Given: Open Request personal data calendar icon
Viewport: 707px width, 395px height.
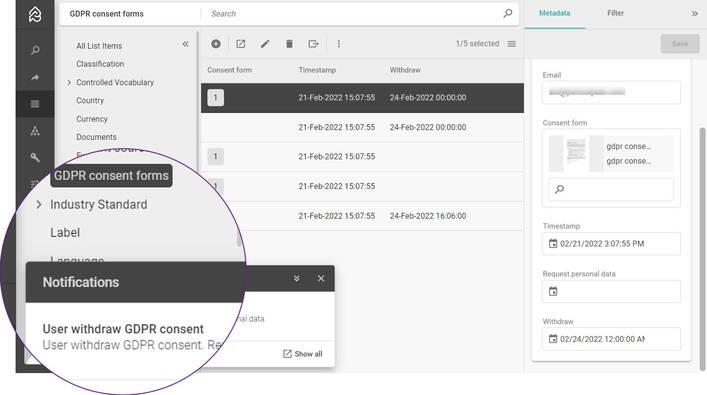Looking at the screenshot, I should click(x=553, y=291).
